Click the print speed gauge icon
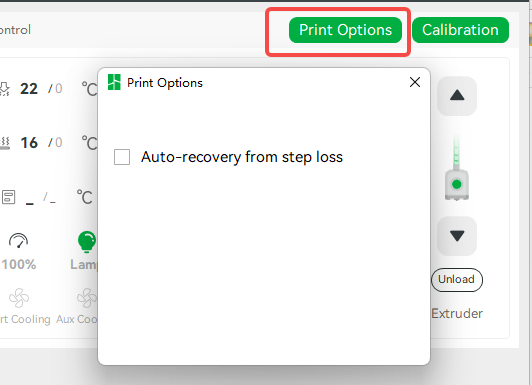This screenshot has height=385, width=532. click(x=18, y=240)
